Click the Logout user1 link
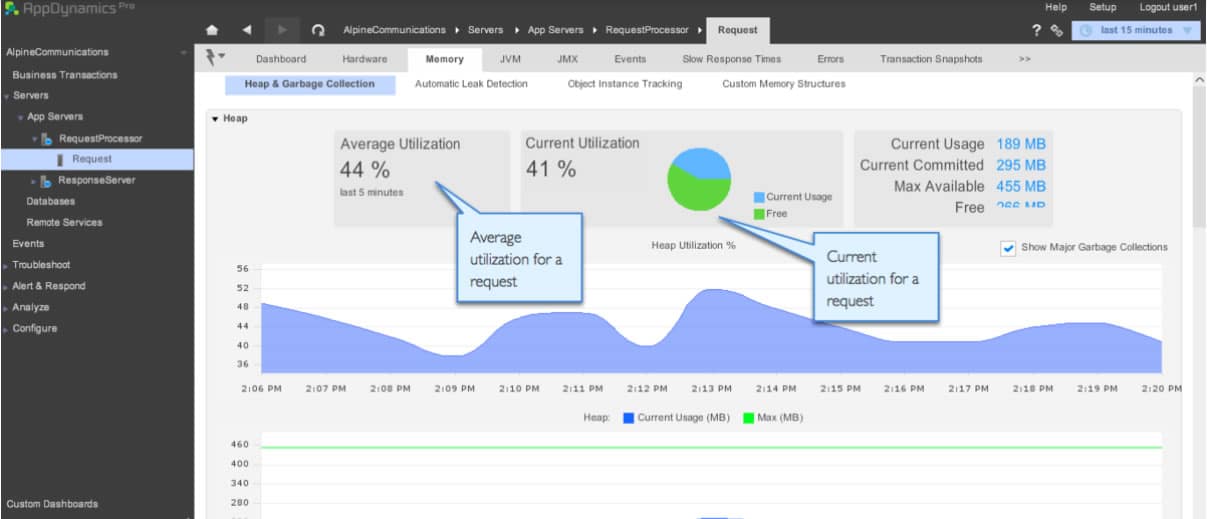The height and width of the screenshot is (519, 1207). (x=1168, y=7)
